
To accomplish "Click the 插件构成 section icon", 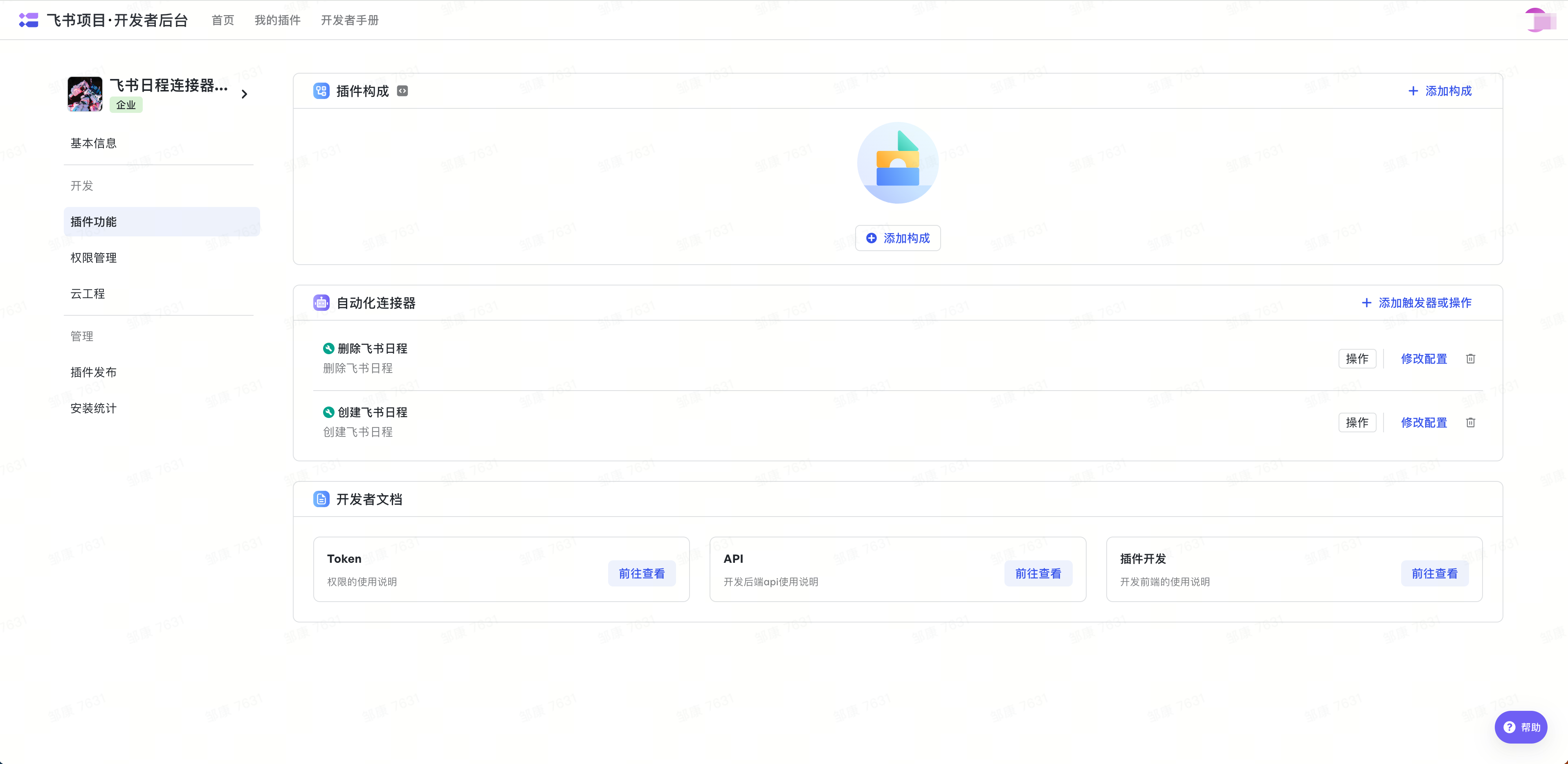I will click(321, 91).
